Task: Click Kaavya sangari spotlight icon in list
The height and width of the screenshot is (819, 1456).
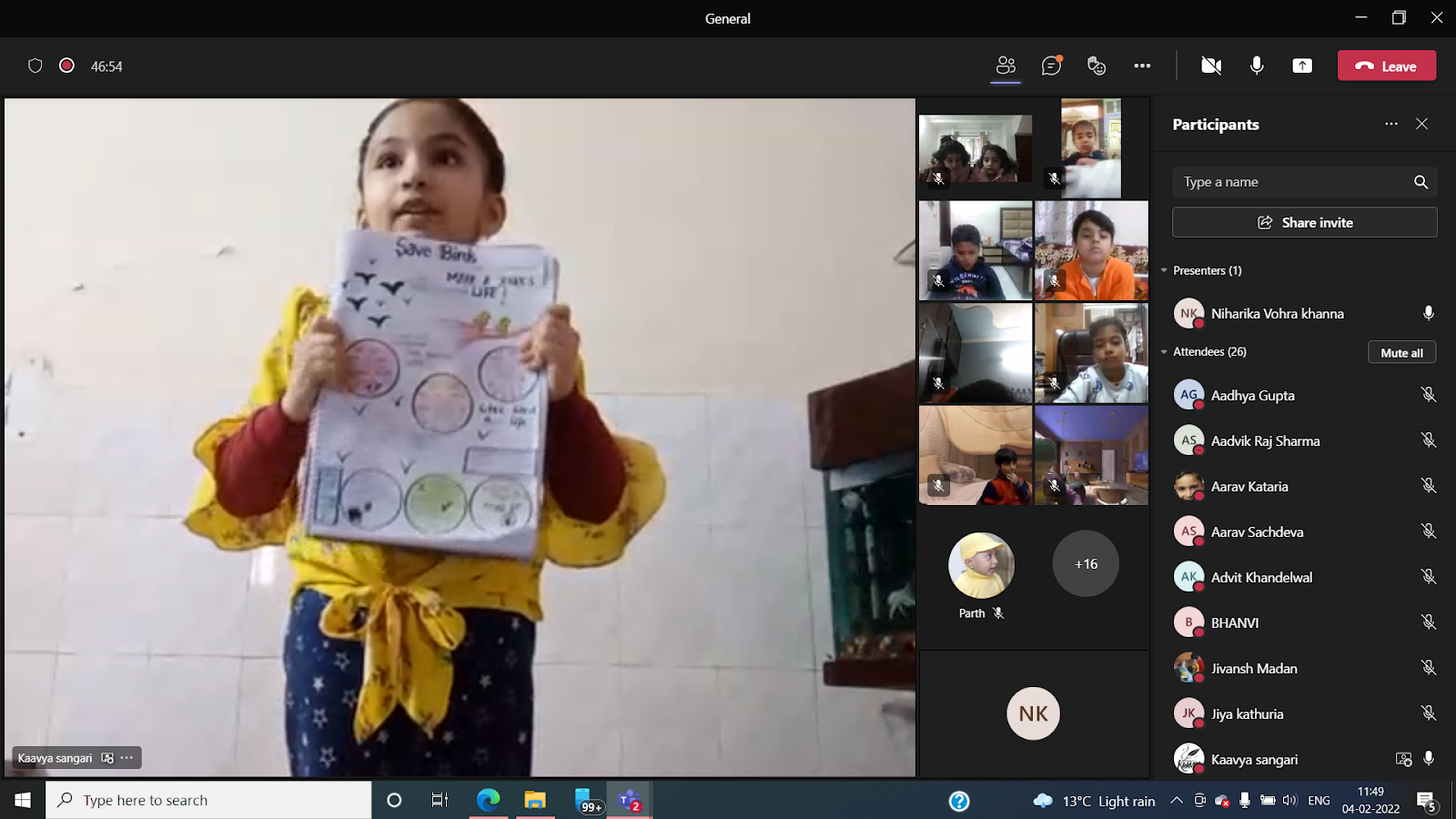Action: click(1404, 759)
